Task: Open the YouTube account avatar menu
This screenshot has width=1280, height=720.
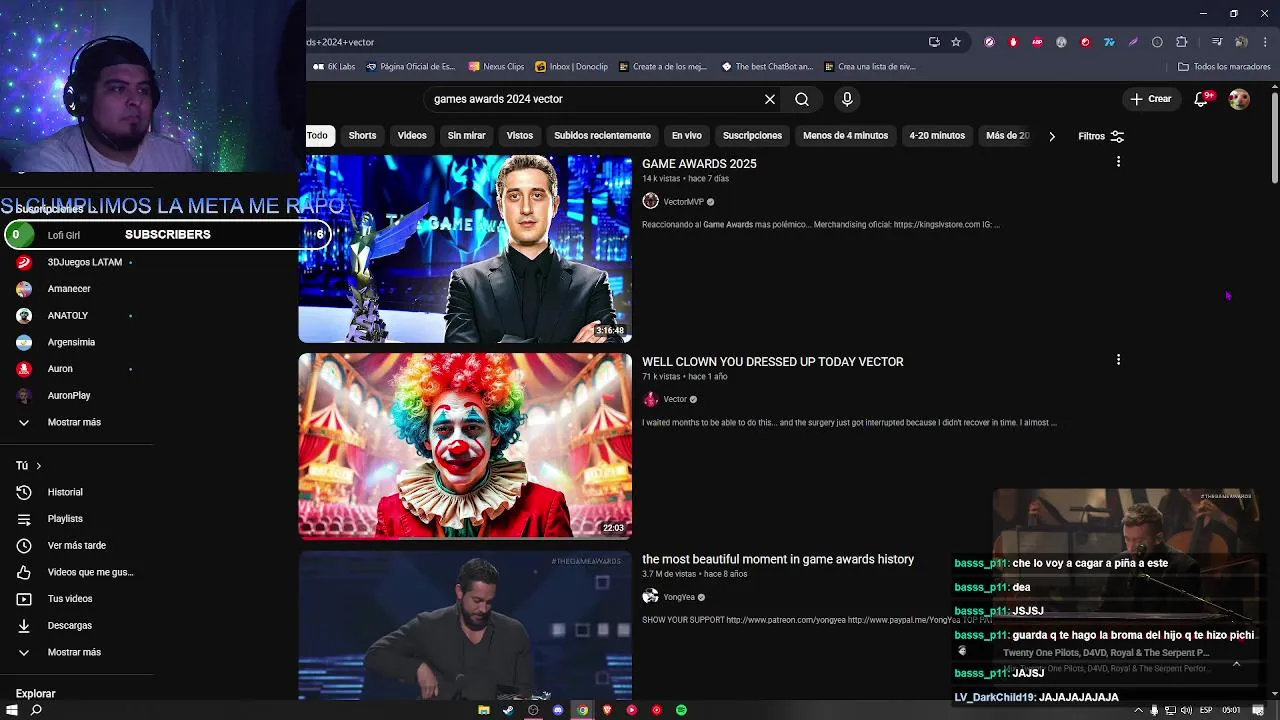Action: [x=1239, y=99]
